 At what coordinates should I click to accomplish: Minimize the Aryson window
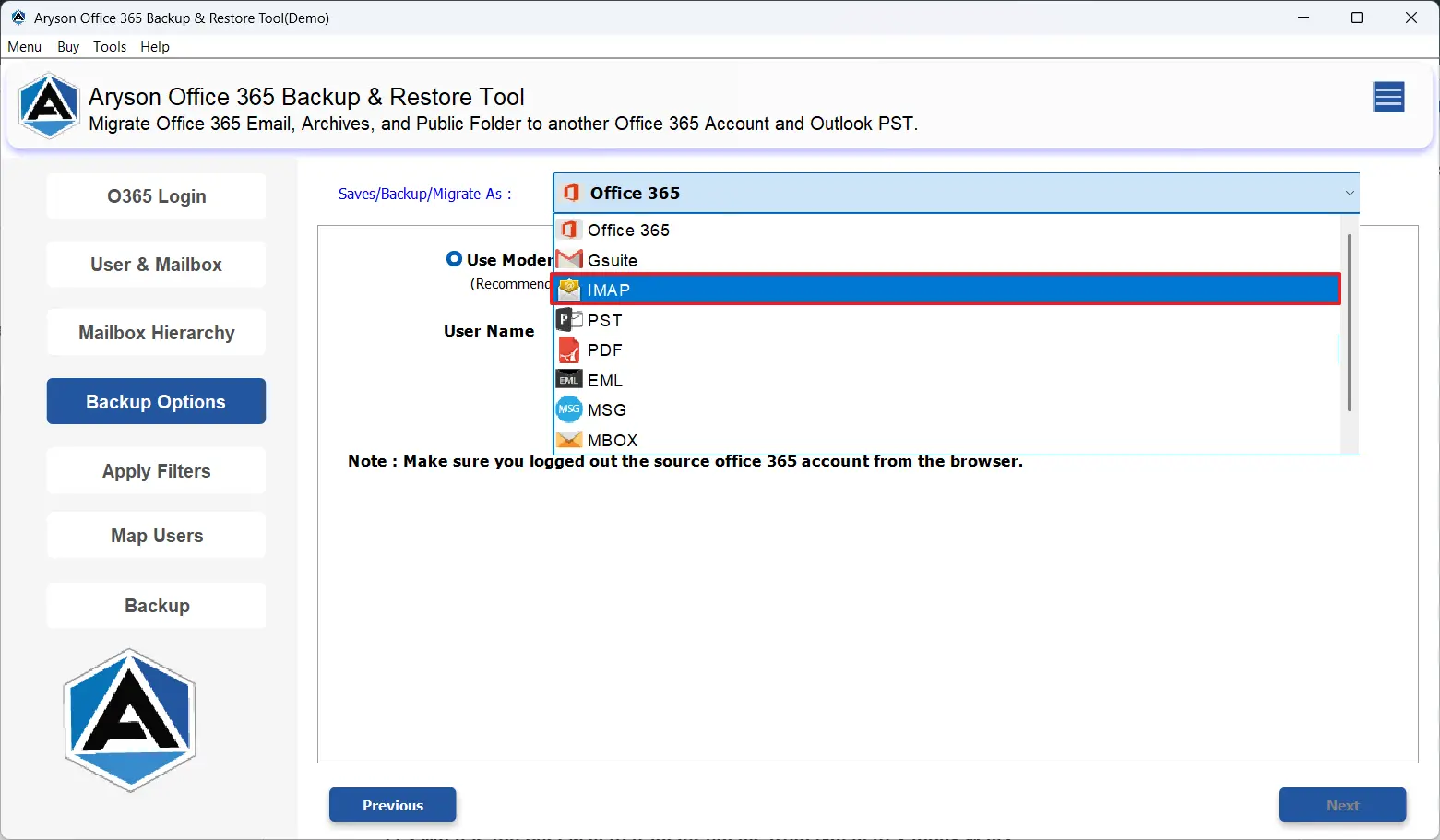(x=1303, y=18)
